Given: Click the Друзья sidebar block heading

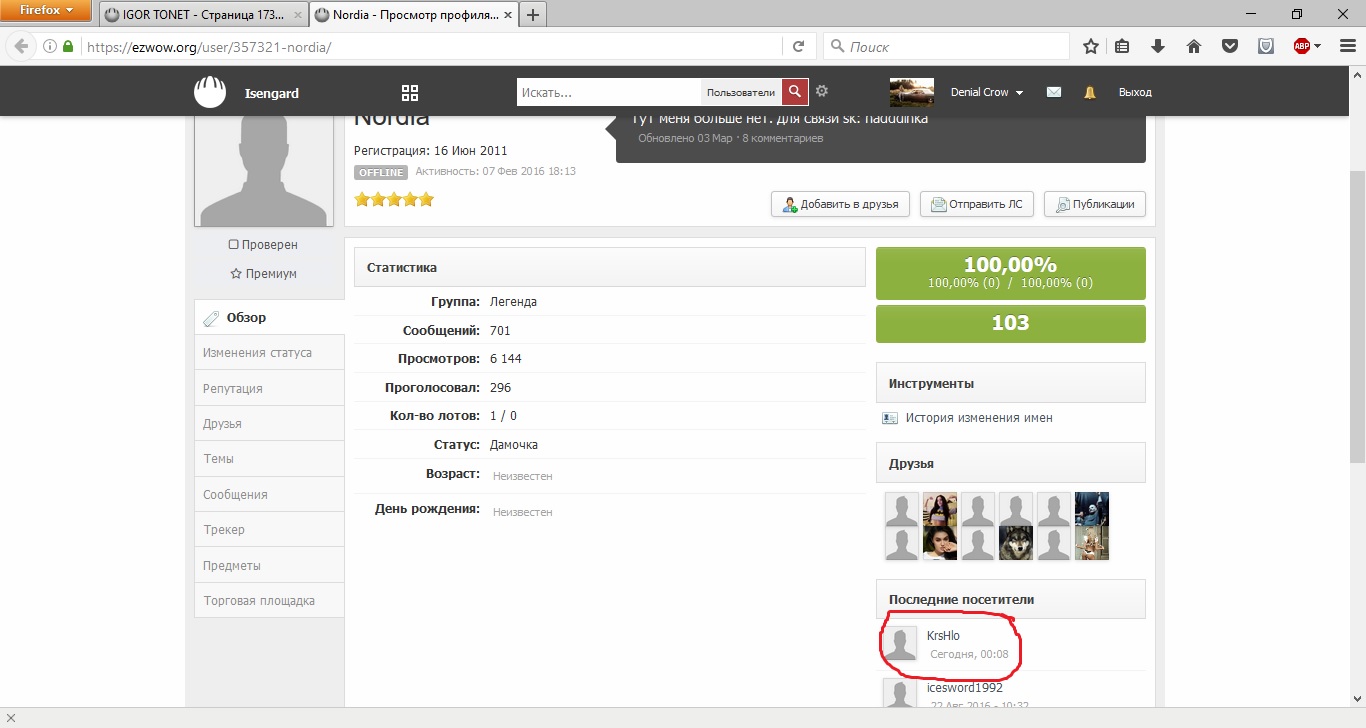Looking at the screenshot, I should (1011, 463).
